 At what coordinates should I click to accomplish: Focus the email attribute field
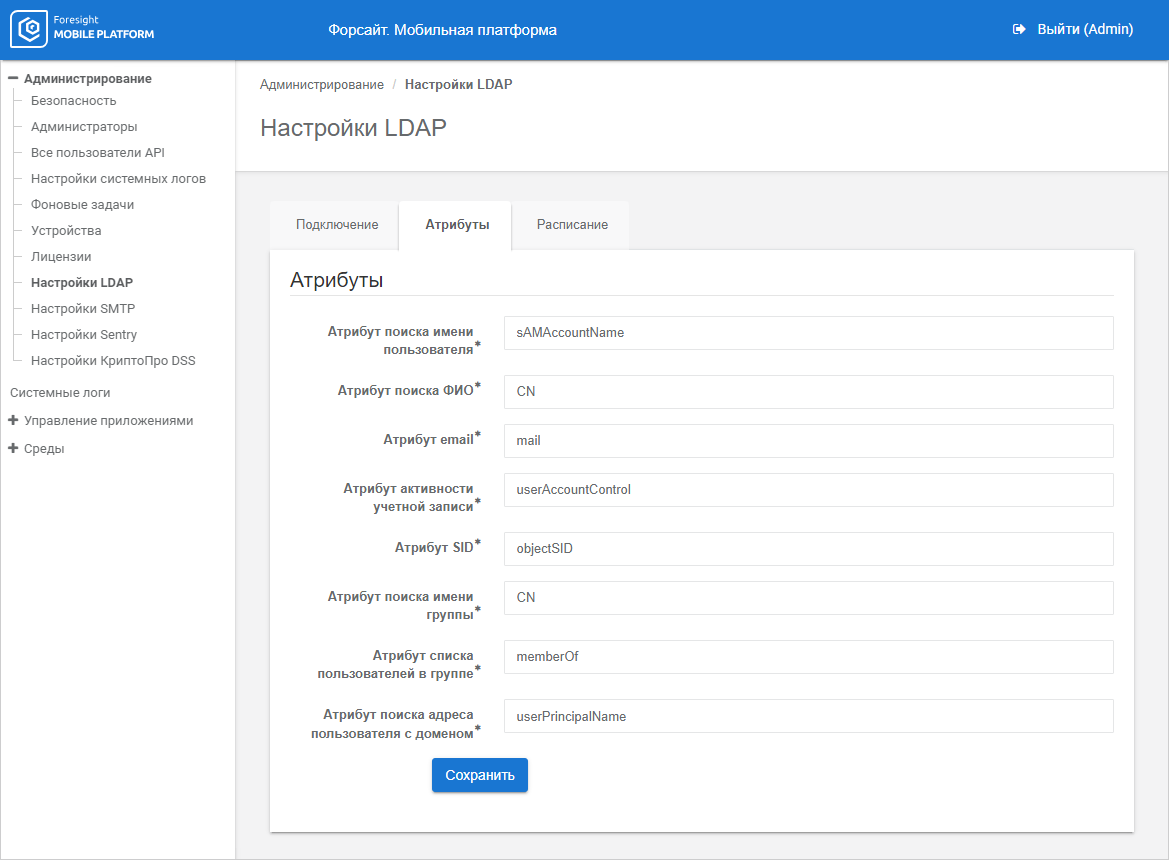[808, 441]
